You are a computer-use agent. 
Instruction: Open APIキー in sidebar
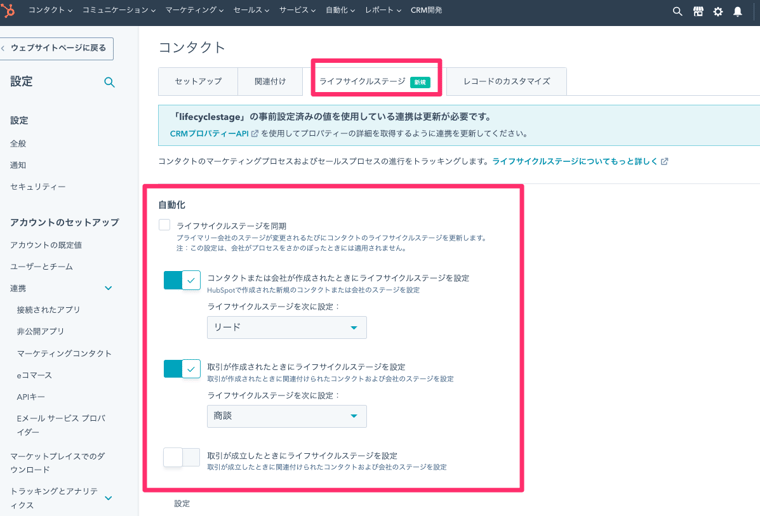tap(31, 397)
